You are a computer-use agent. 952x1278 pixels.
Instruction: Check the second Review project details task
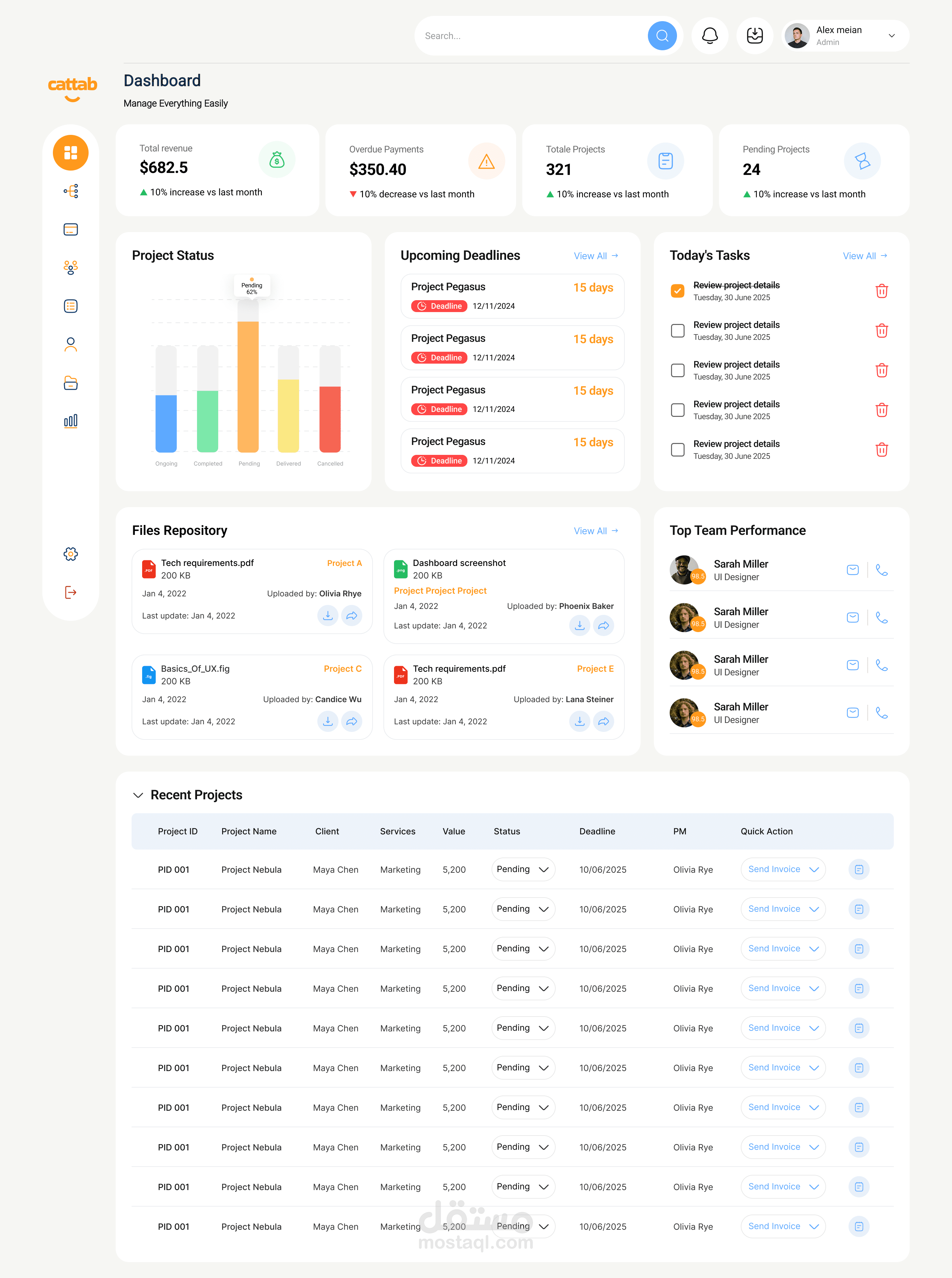pyautogui.click(x=678, y=331)
